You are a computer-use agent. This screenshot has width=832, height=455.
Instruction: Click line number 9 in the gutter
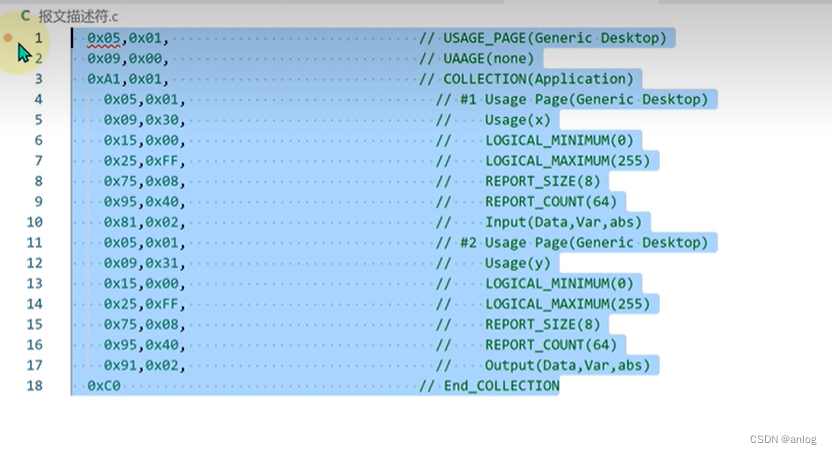tap(39, 202)
